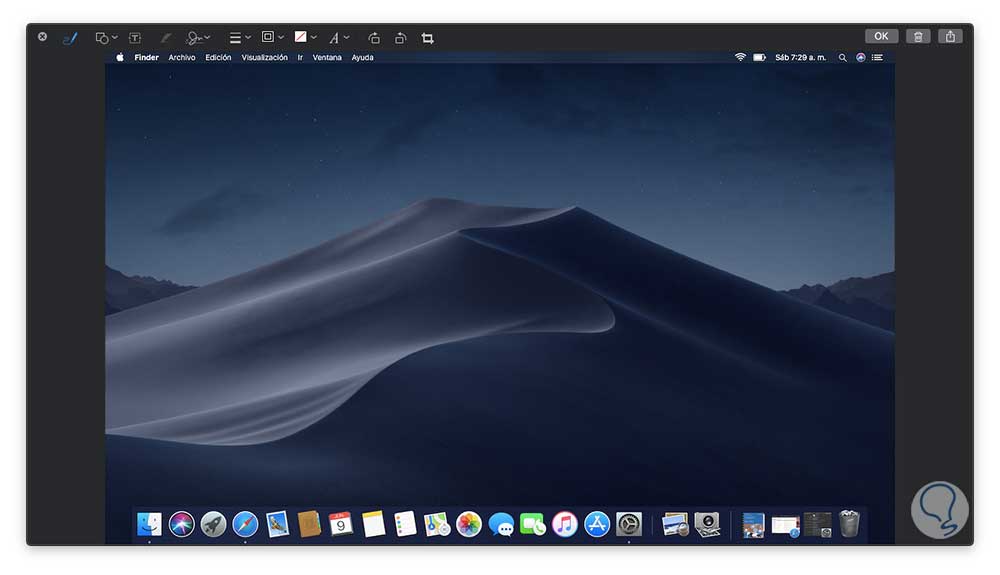Open Finder from the Dock

click(149, 525)
